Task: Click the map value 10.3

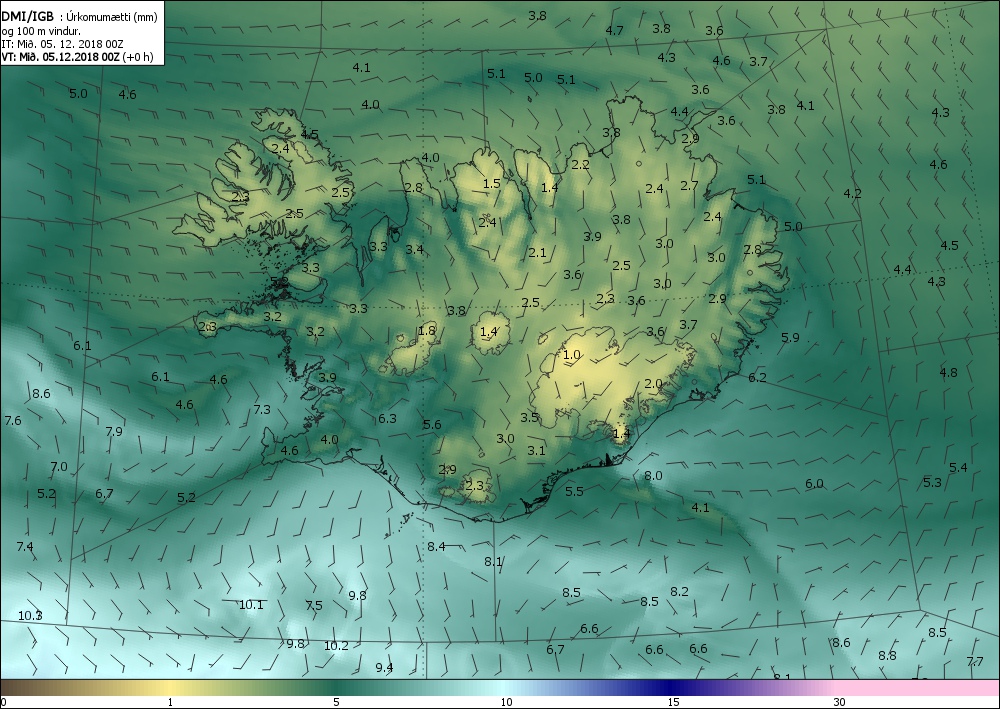Action: tap(30, 615)
